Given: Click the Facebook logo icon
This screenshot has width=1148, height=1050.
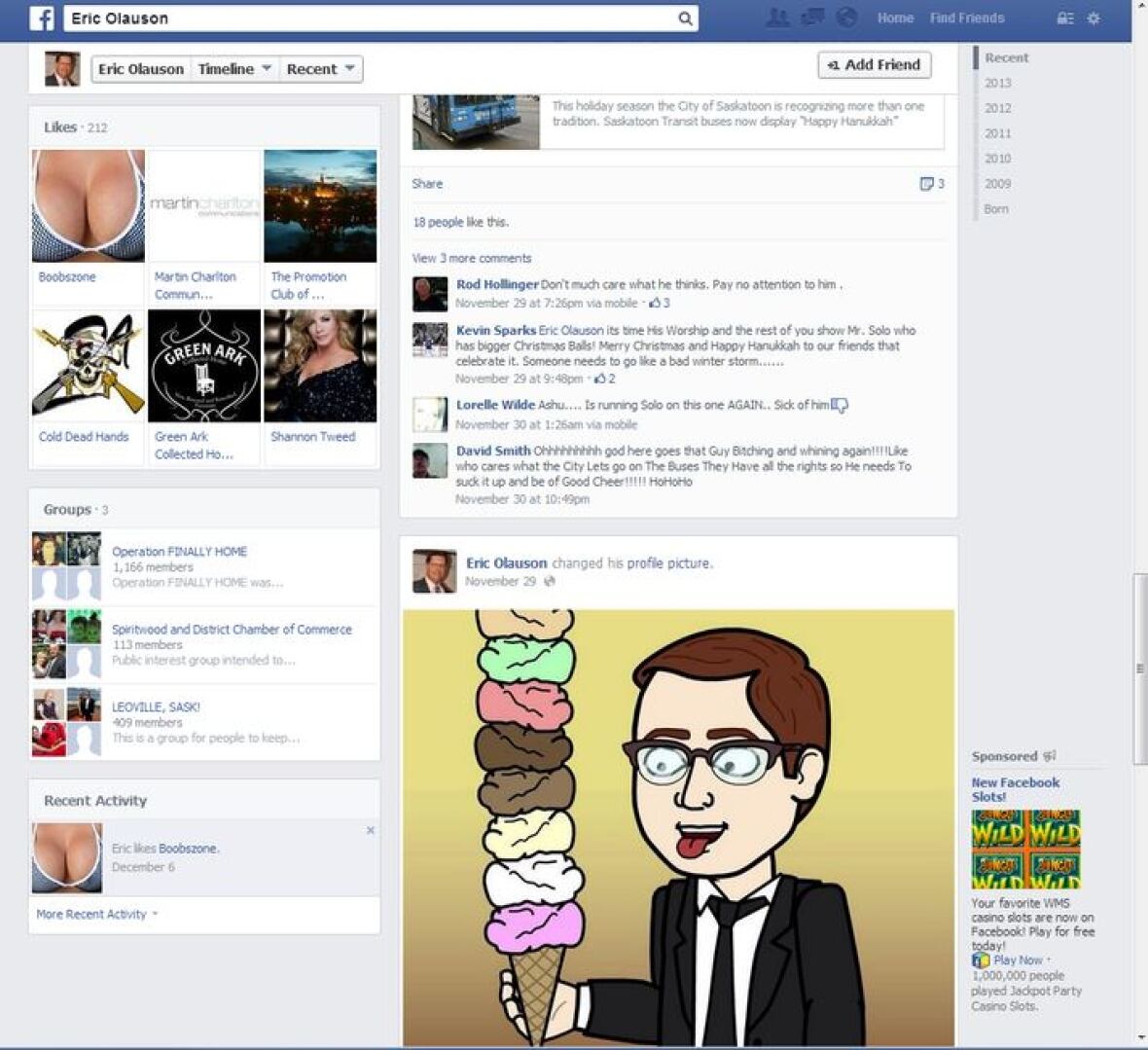Looking at the screenshot, I should tap(41, 18).
